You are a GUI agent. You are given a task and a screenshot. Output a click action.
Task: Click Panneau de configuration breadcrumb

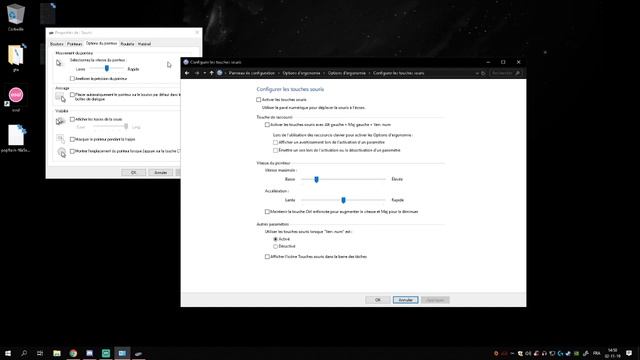[251, 73]
